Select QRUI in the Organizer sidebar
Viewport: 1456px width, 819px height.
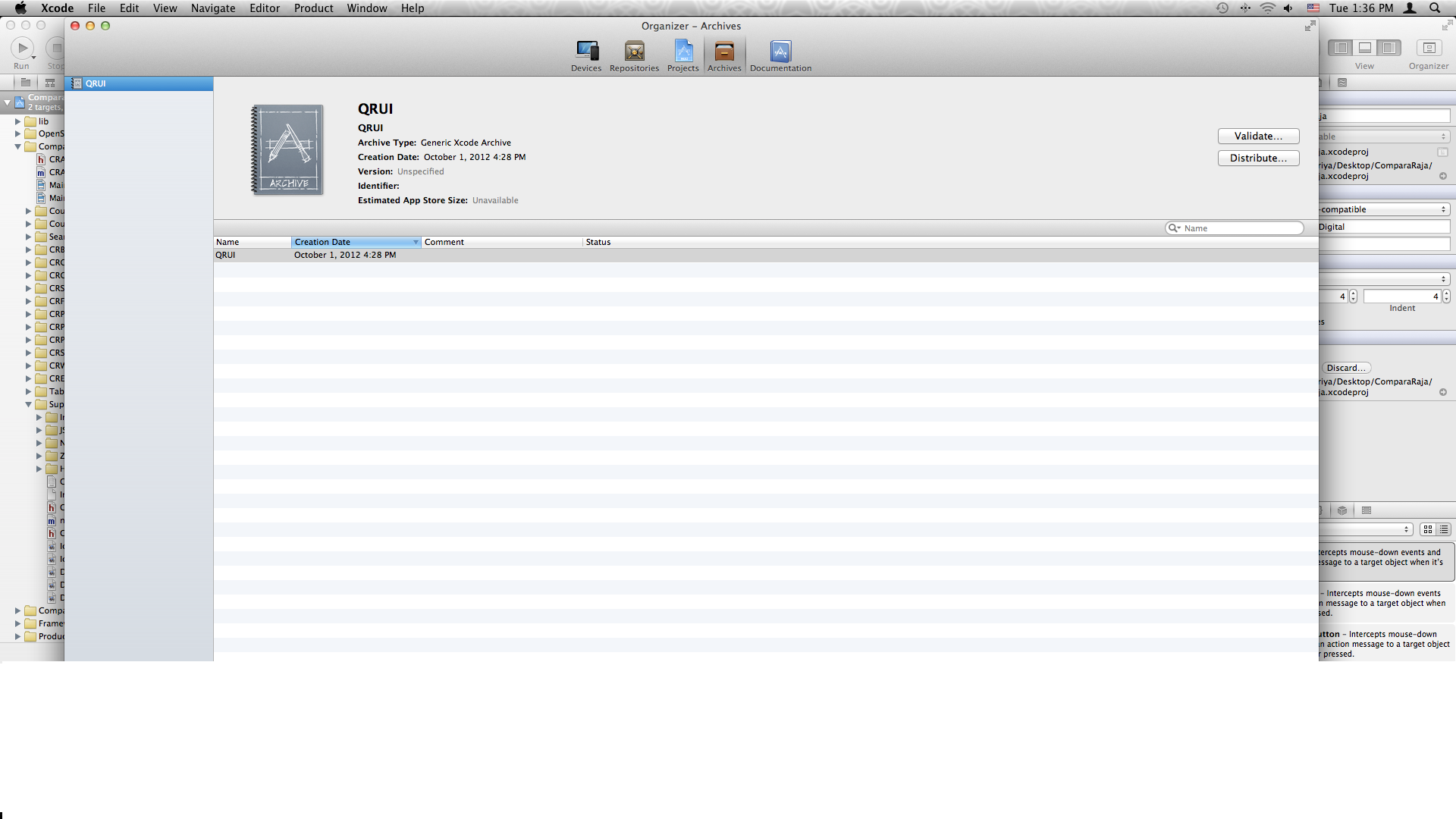(139, 83)
